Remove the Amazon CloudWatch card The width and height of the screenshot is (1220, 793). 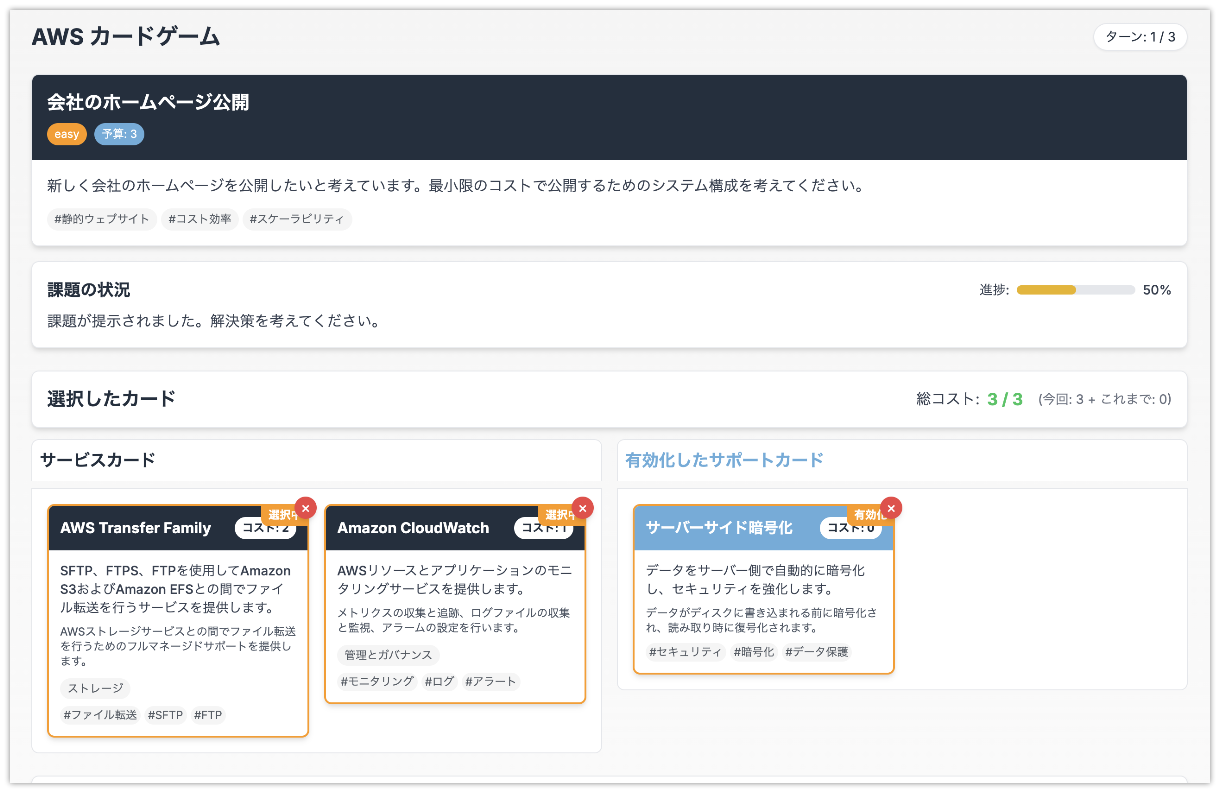pyautogui.click(x=583, y=508)
